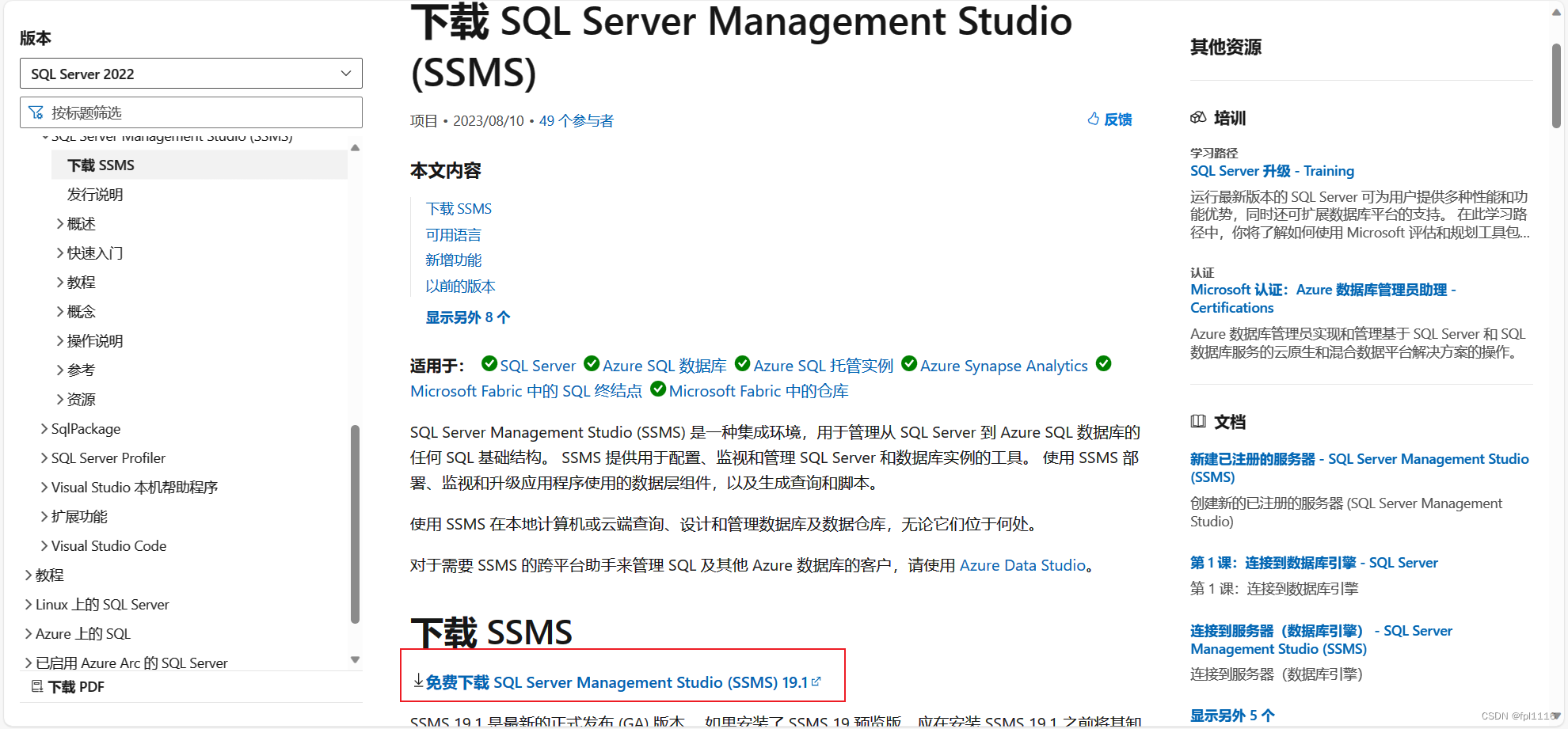Click 显示另外 5 个 in resources
The image size is (1568, 729).
click(x=1232, y=716)
